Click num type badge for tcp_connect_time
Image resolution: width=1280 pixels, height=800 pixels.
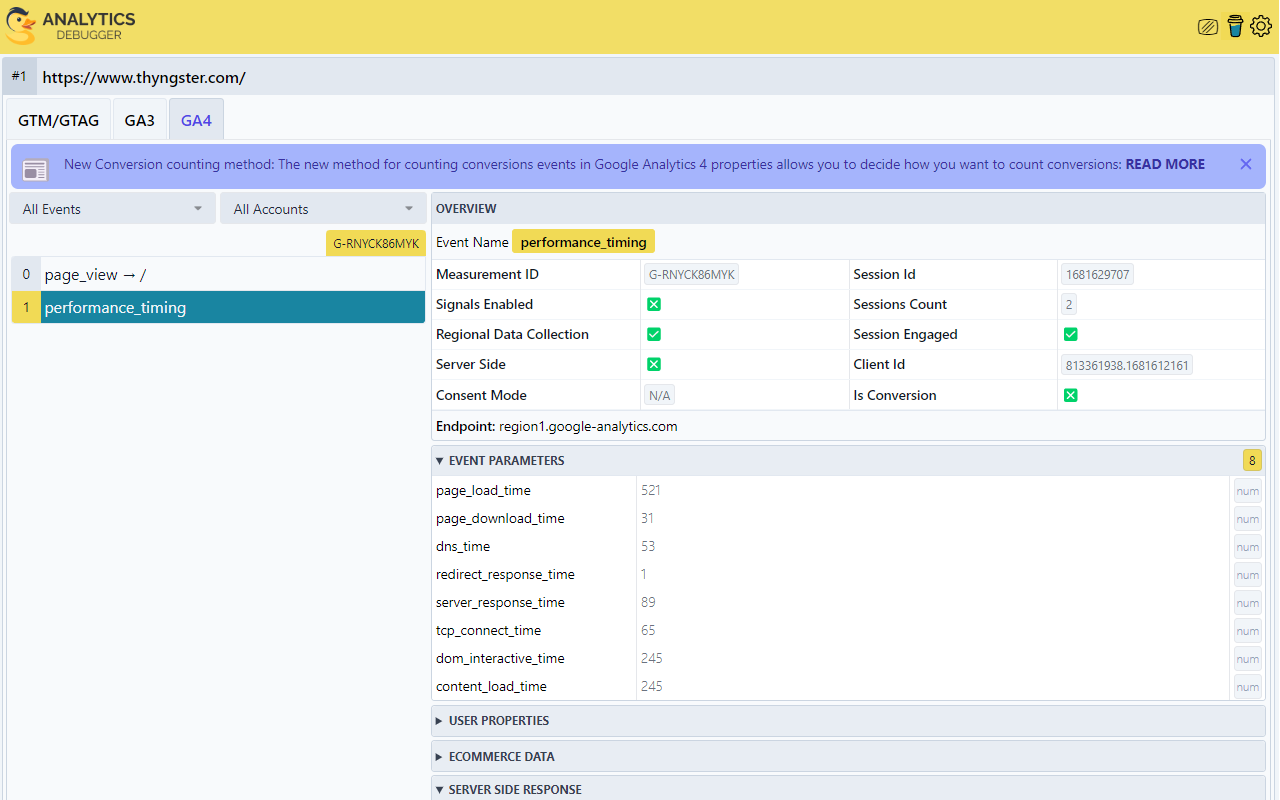pyautogui.click(x=1247, y=631)
